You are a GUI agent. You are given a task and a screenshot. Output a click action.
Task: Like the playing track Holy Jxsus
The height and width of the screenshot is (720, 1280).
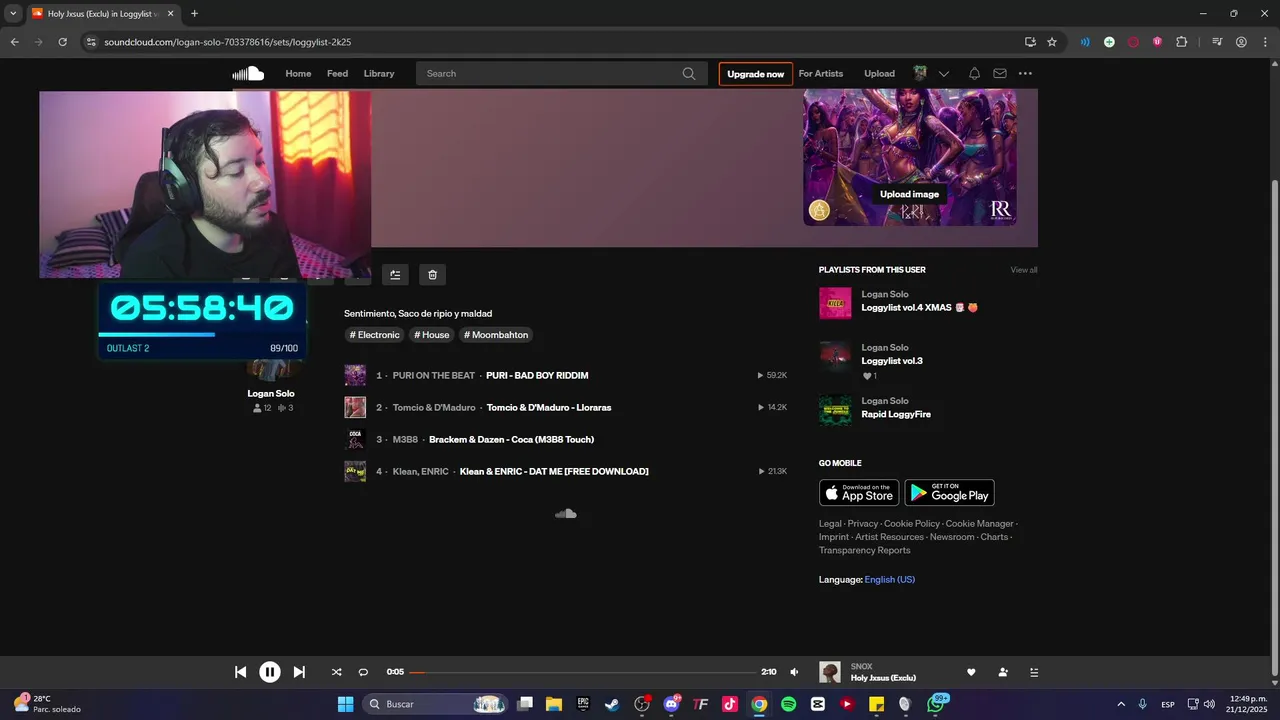coord(971,672)
